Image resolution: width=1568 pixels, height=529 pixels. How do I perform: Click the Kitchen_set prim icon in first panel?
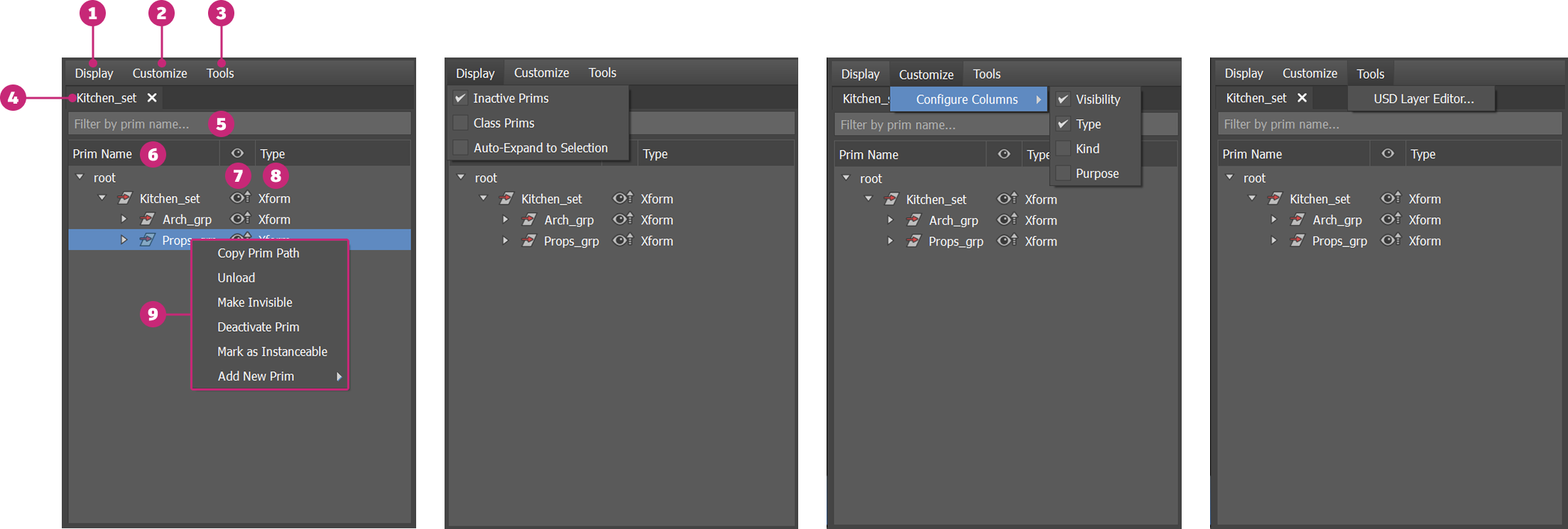coord(125,198)
